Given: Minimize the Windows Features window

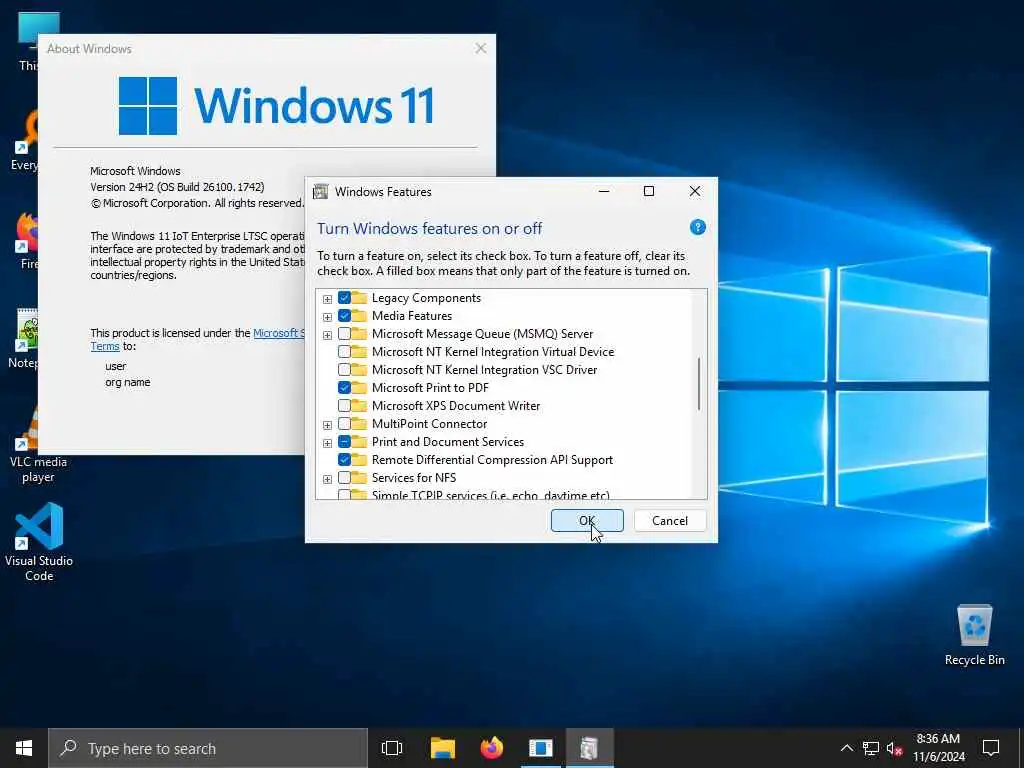Looking at the screenshot, I should coord(604,191).
